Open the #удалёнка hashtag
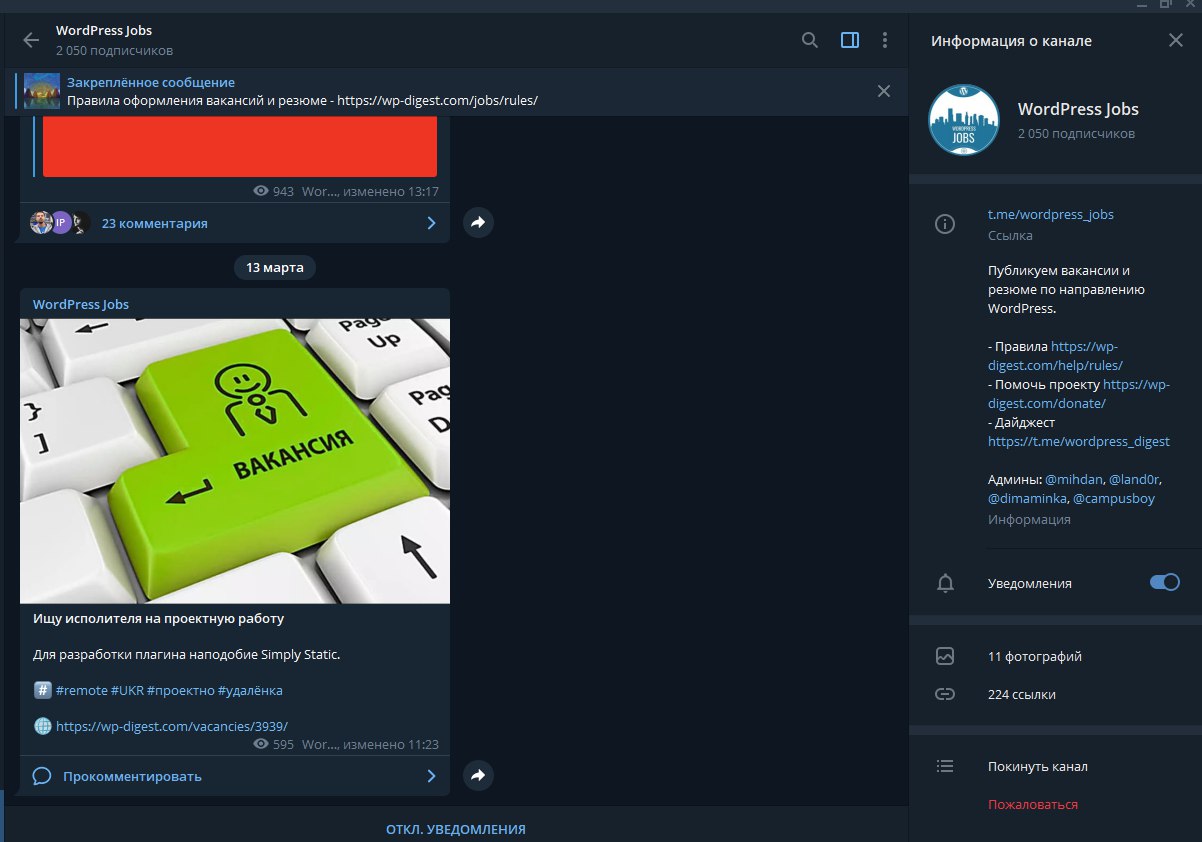1202x842 pixels. tap(250, 690)
